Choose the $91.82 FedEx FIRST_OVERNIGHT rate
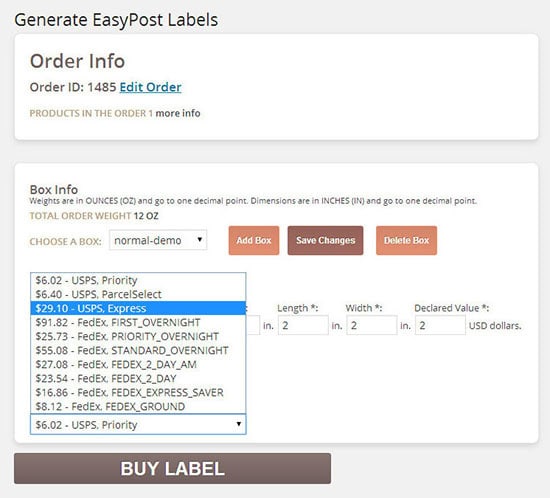The width and height of the screenshot is (550, 498). [138, 322]
